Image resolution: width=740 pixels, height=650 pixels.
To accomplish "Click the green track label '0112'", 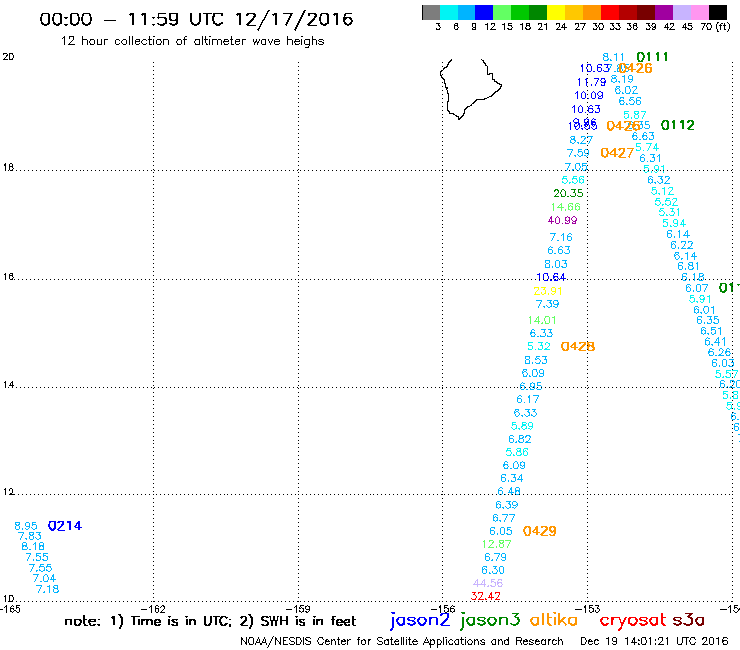I will pyautogui.click(x=677, y=125).
